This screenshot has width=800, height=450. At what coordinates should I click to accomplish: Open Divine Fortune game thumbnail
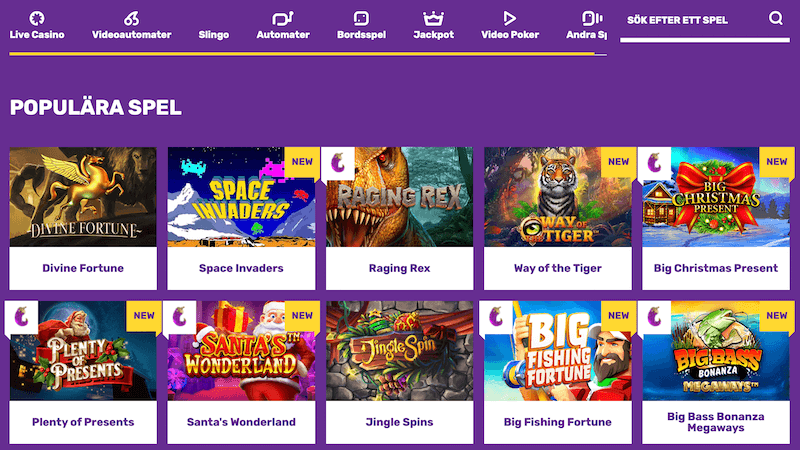coord(83,197)
